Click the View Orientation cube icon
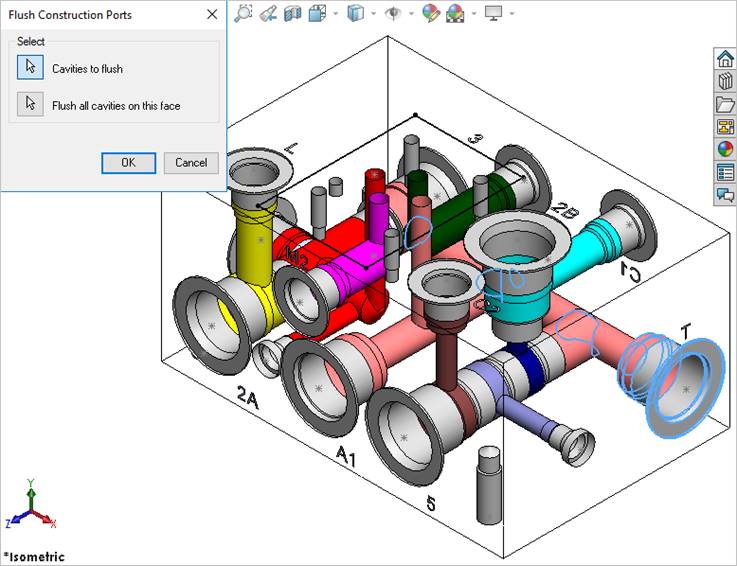Screen dimensions: 737x566 tap(317, 13)
